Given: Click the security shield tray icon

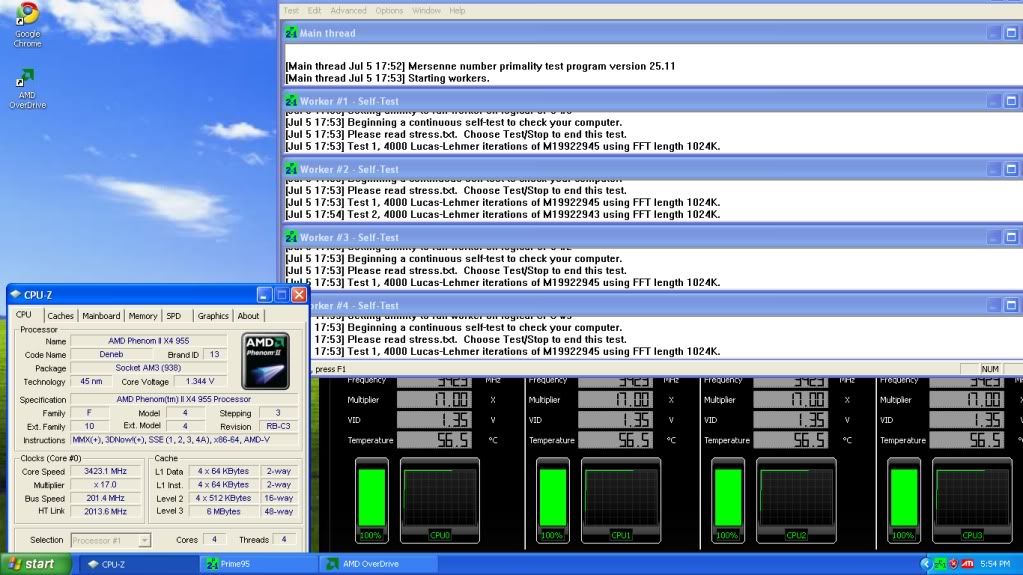Looking at the screenshot, I should click(x=954, y=564).
